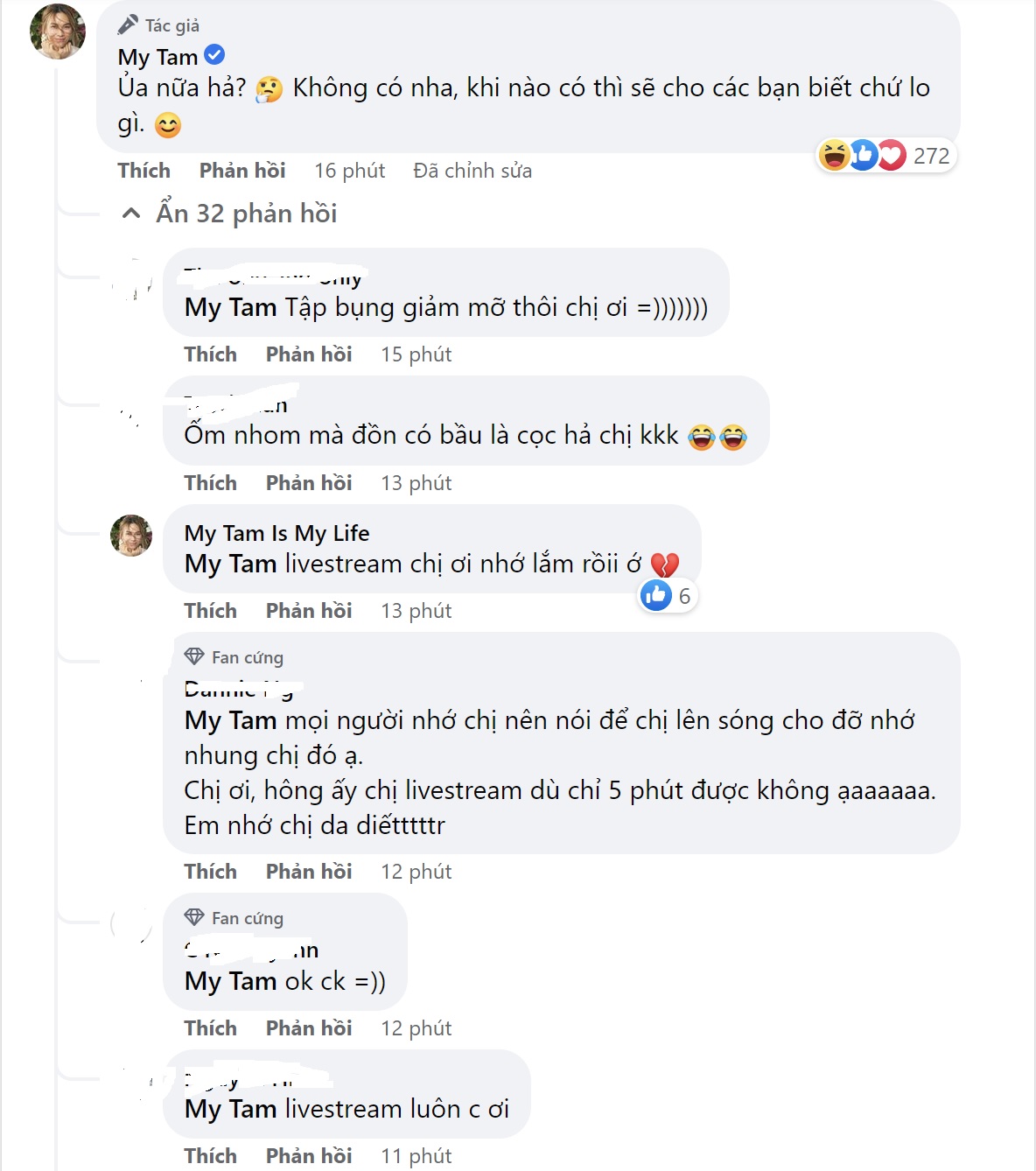Open My Tam Is My Life profile name
The width and height of the screenshot is (1036, 1171).
[276, 533]
